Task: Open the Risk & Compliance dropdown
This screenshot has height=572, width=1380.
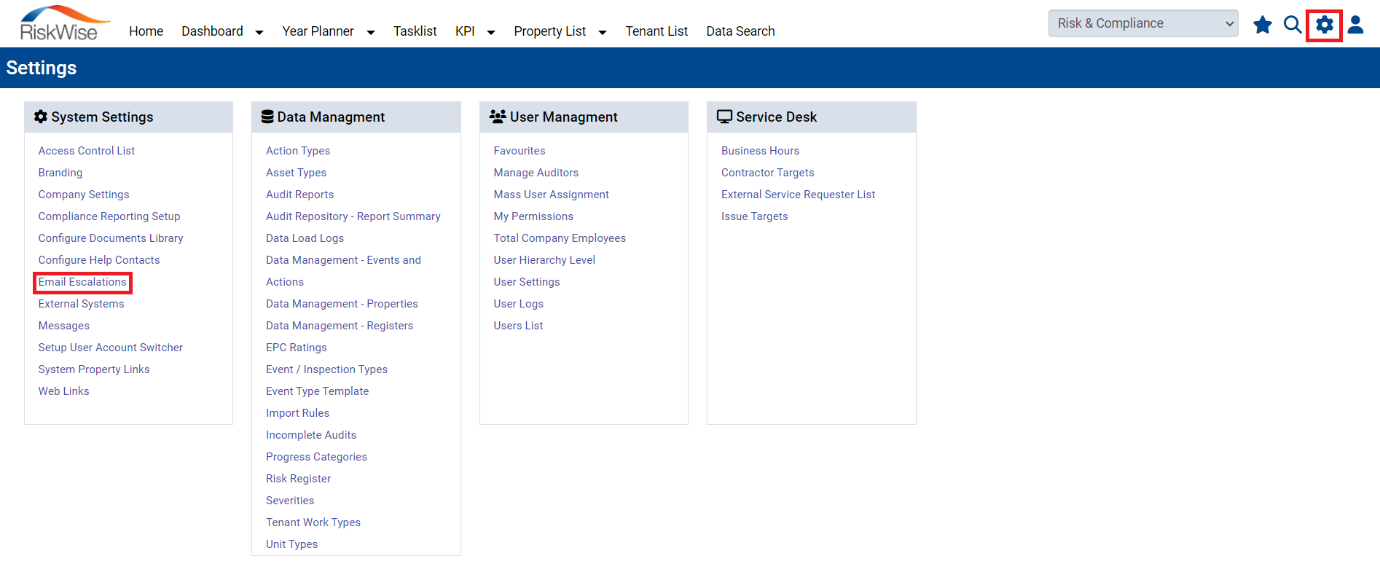Action: (1143, 23)
